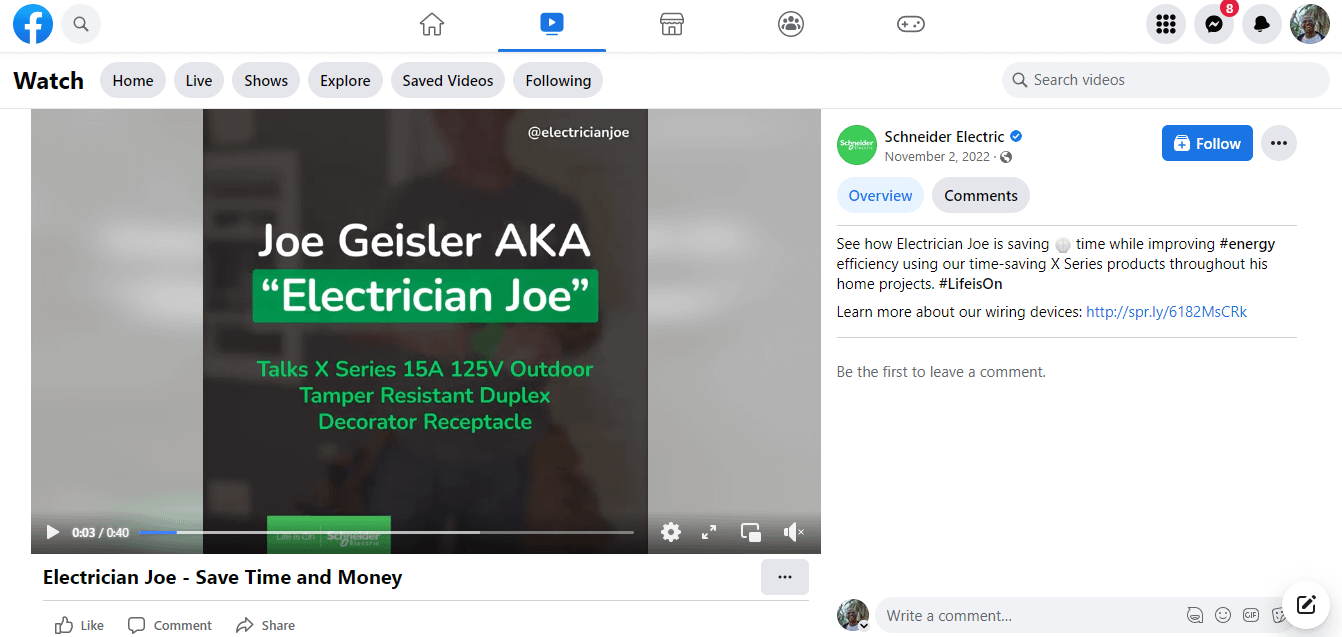This screenshot has width=1342, height=637.
Task: Open the apps grid menu icon
Action: tap(1165, 25)
